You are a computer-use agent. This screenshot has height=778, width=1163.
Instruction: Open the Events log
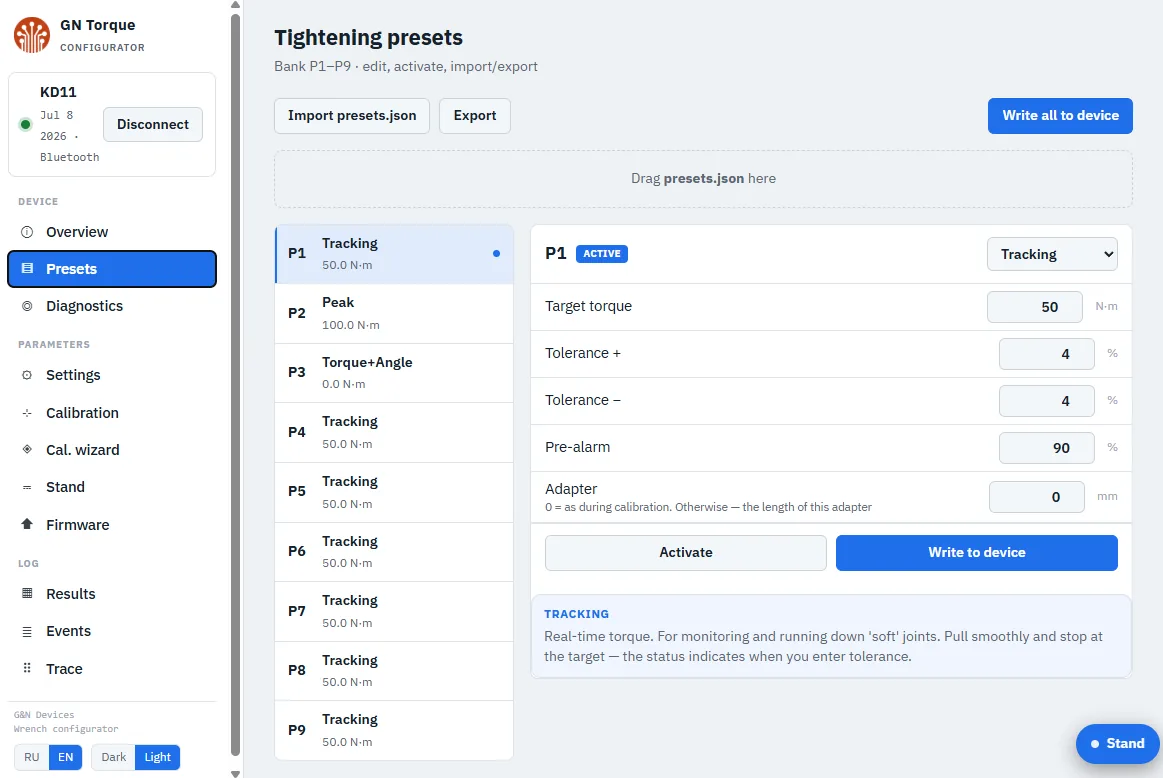[112, 631]
